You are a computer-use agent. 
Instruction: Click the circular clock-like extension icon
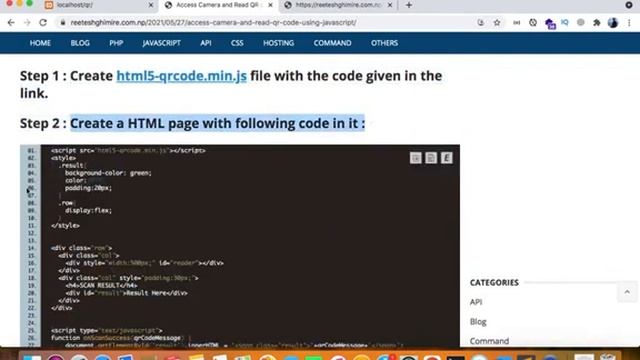tap(533, 23)
